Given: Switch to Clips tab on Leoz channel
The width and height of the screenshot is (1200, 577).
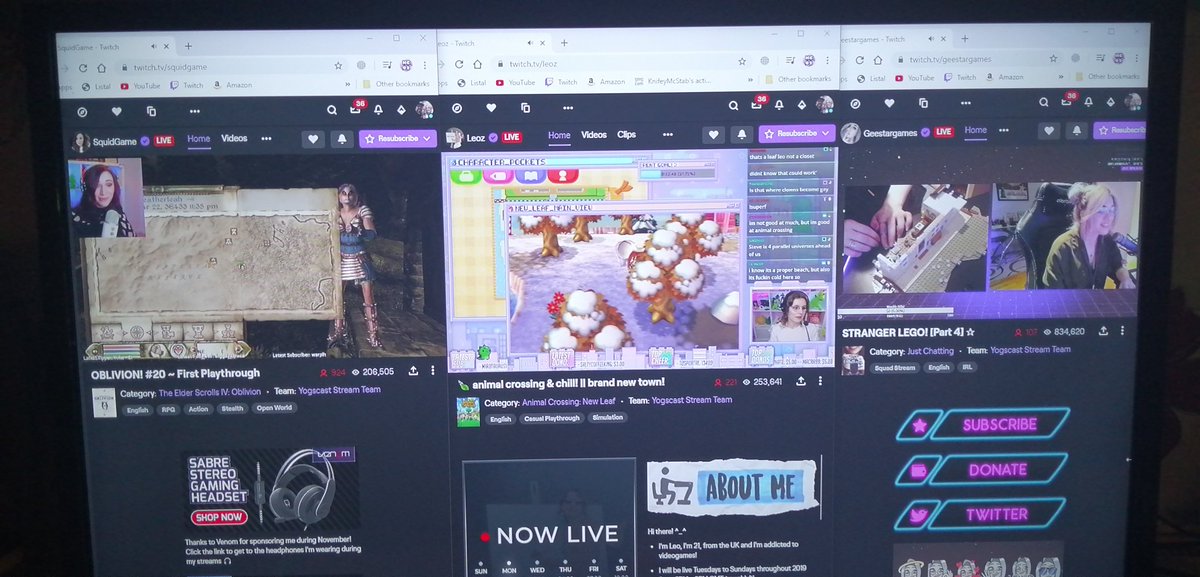Looking at the screenshot, I should click(626, 134).
